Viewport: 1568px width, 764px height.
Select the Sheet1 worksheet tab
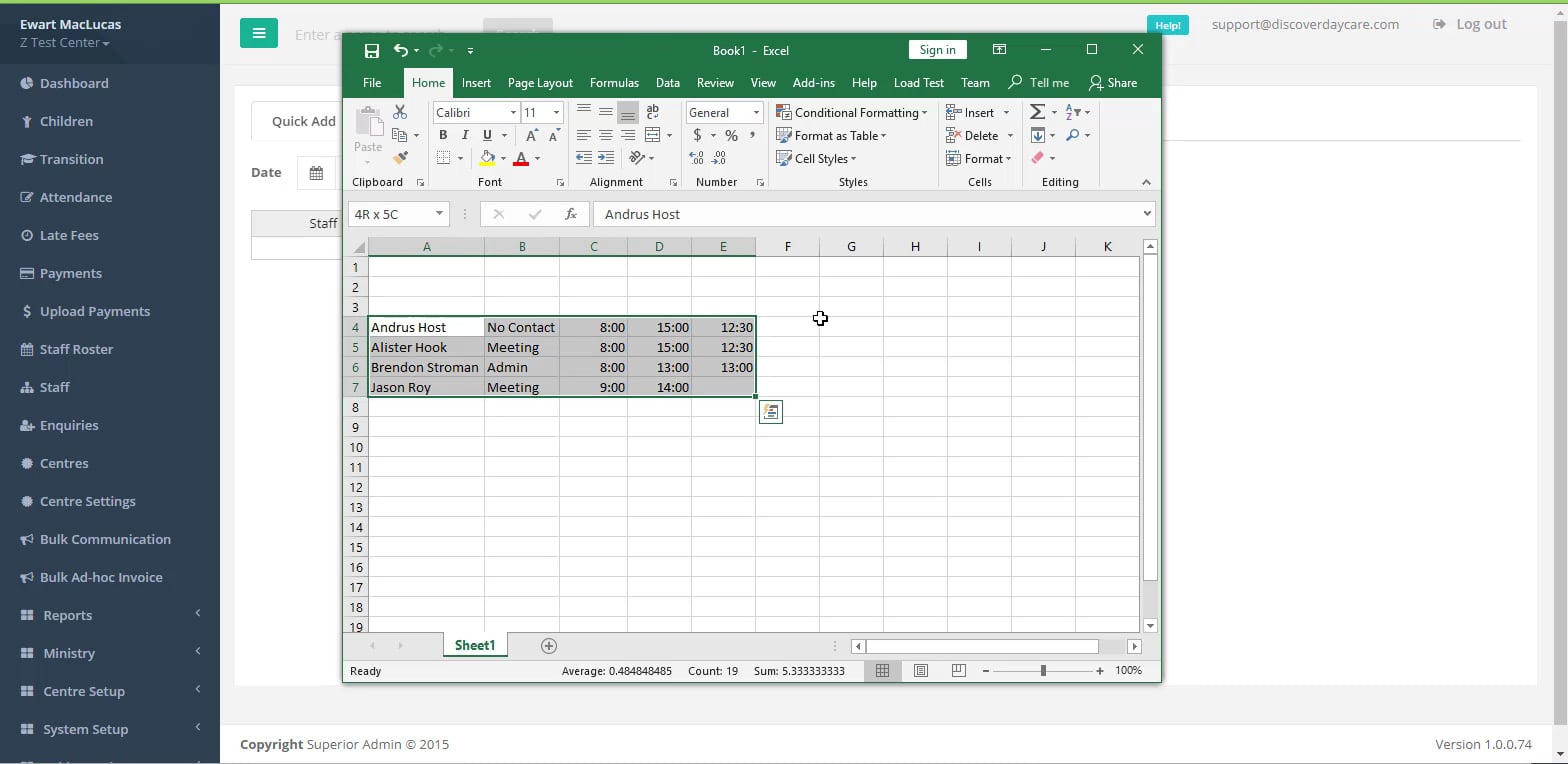475,646
